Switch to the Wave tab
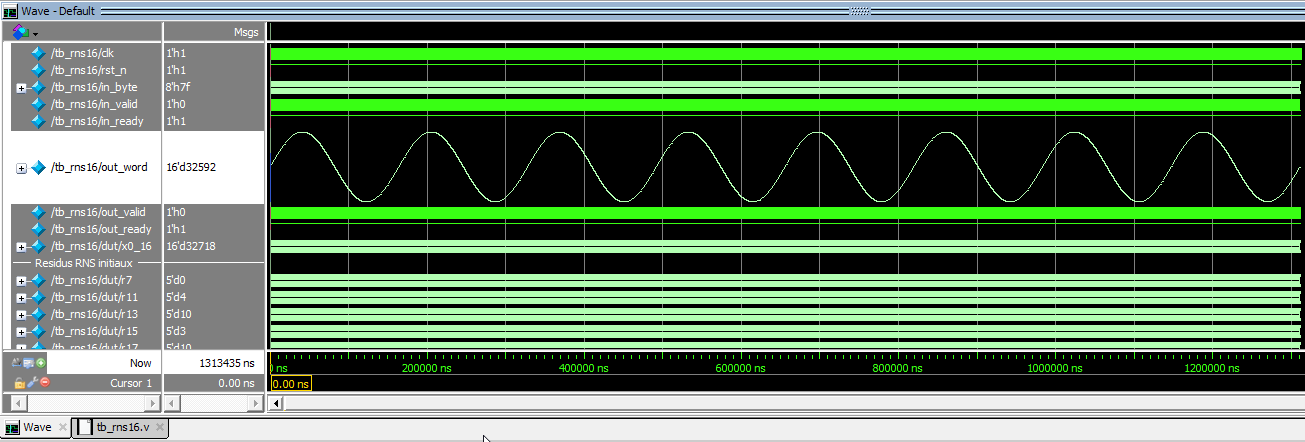The image size is (1305, 442). point(37,427)
